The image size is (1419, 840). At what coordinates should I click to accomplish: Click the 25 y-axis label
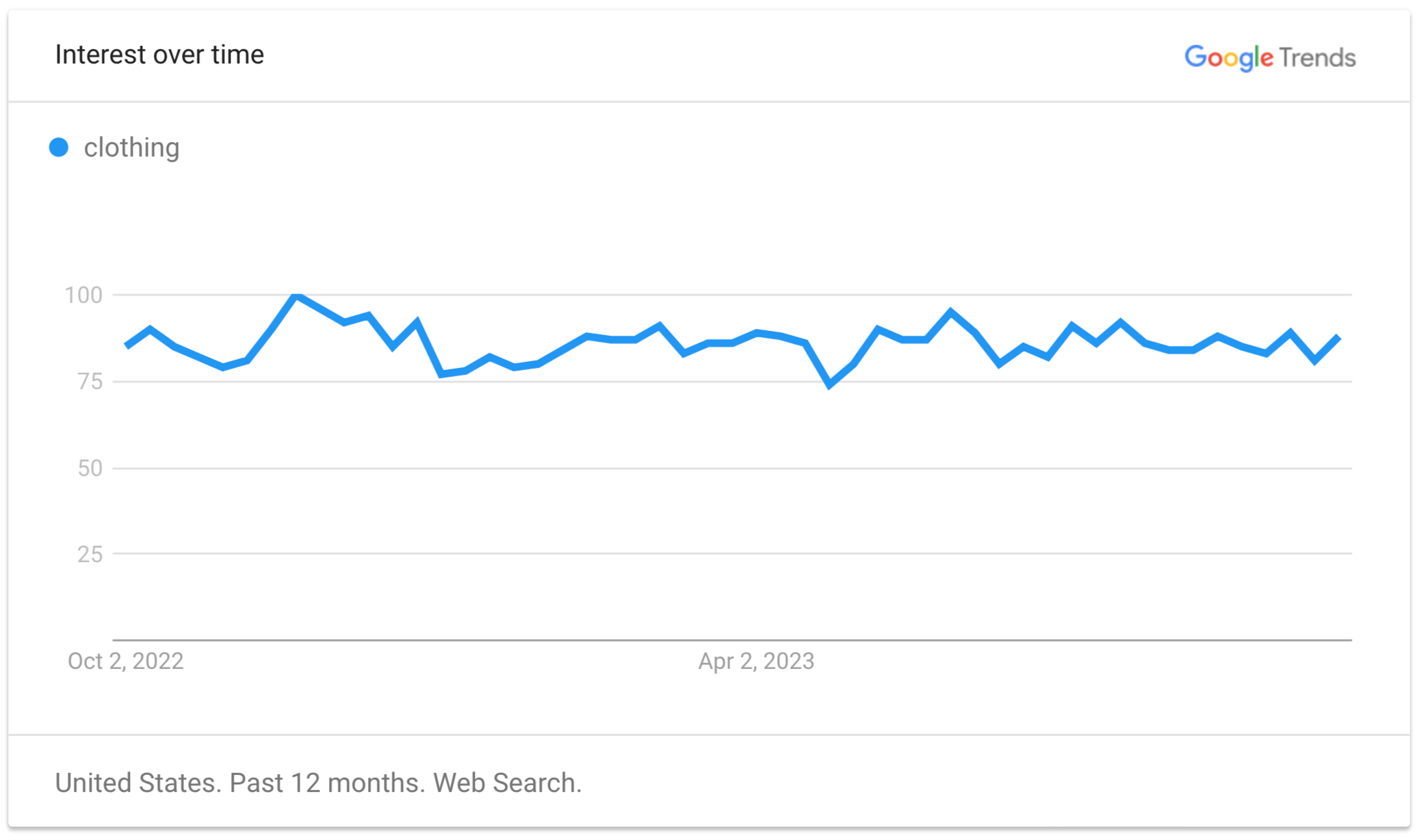pyautogui.click(x=90, y=554)
